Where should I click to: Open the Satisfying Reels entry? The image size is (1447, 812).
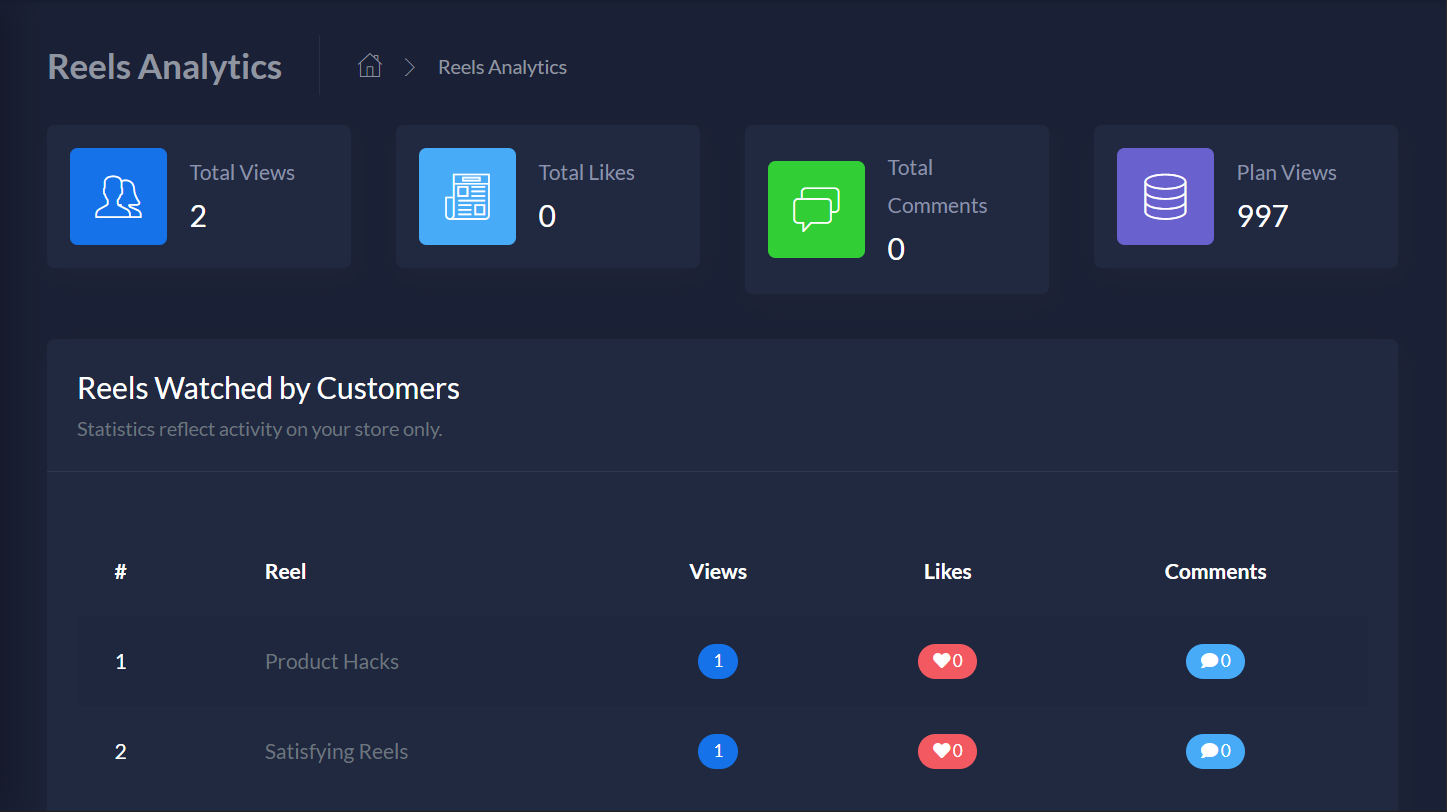[x=336, y=751]
